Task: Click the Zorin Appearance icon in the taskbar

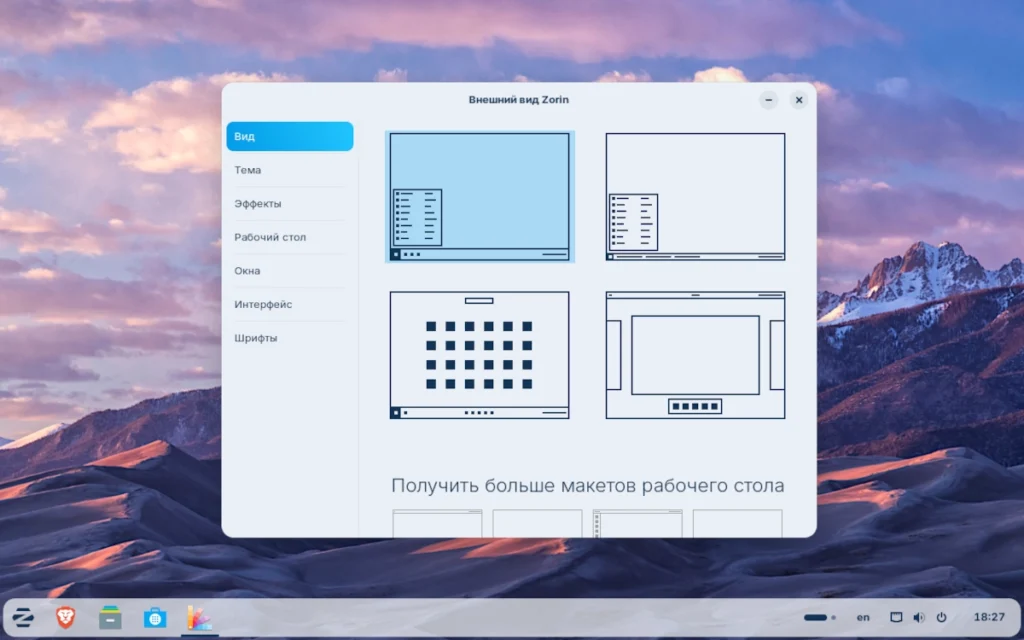Action: (199, 617)
